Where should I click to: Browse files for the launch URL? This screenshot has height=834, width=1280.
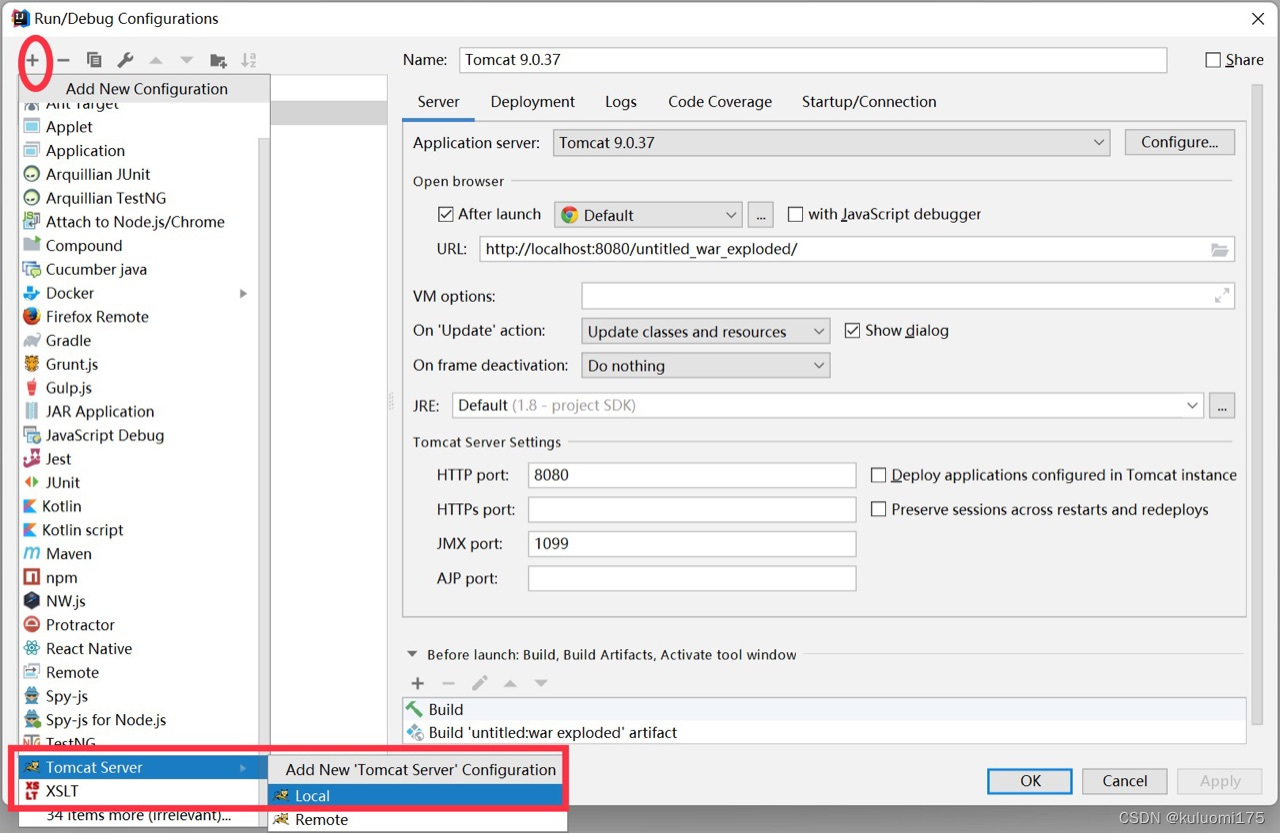click(x=1220, y=249)
